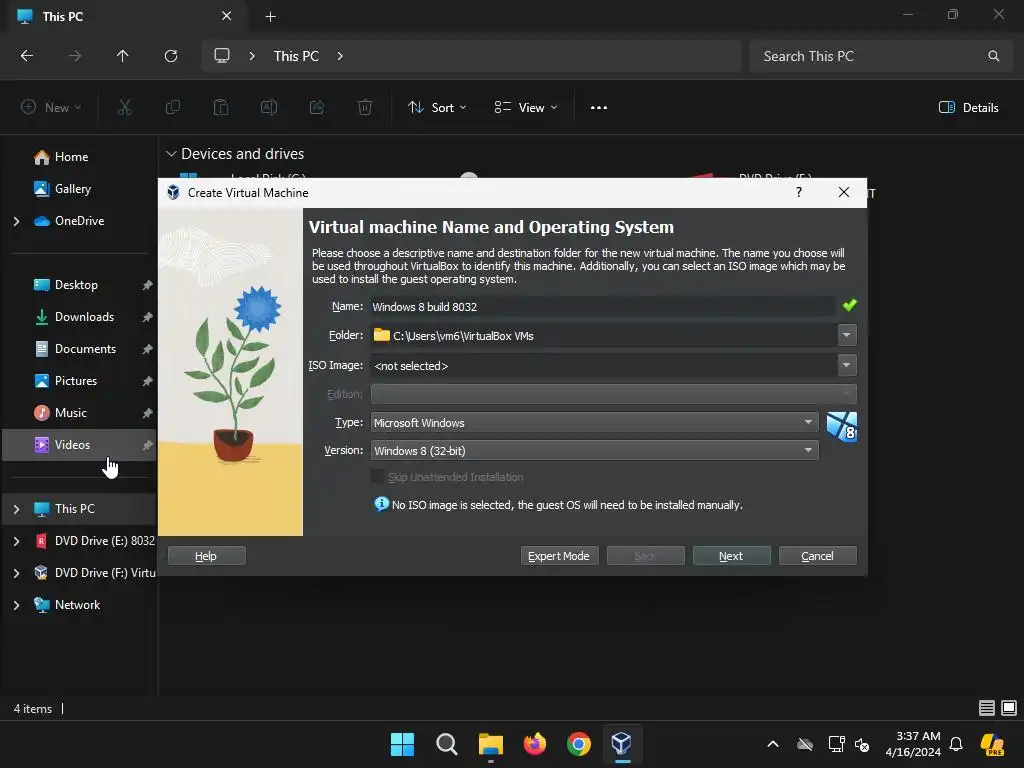Viewport: 1024px width, 768px height.
Task: Open the Sort menu
Action: pos(437,108)
